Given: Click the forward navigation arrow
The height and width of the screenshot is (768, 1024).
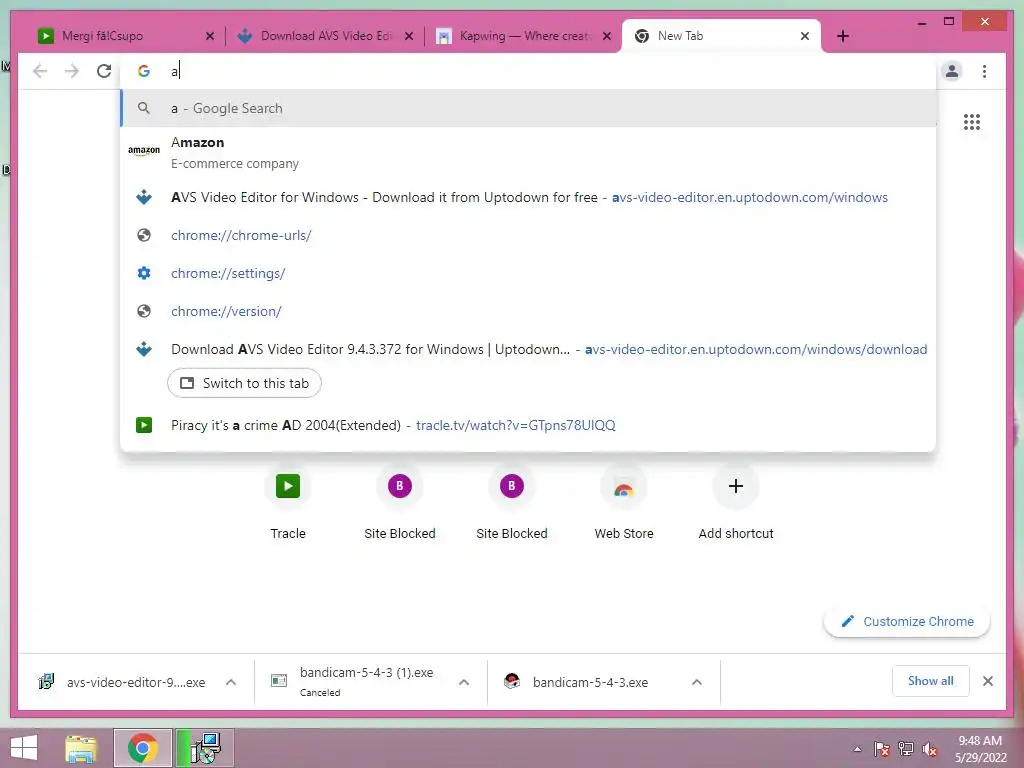Looking at the screenshot, I should pos(72,71).
